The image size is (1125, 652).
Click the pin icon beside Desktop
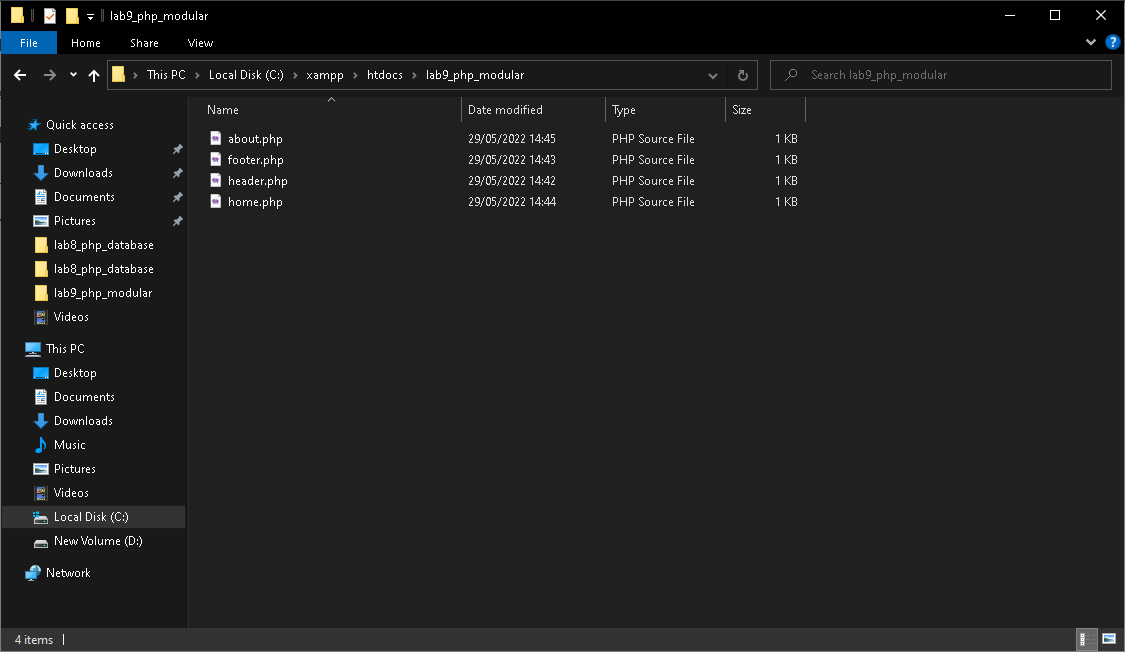(x=177, y=149)
